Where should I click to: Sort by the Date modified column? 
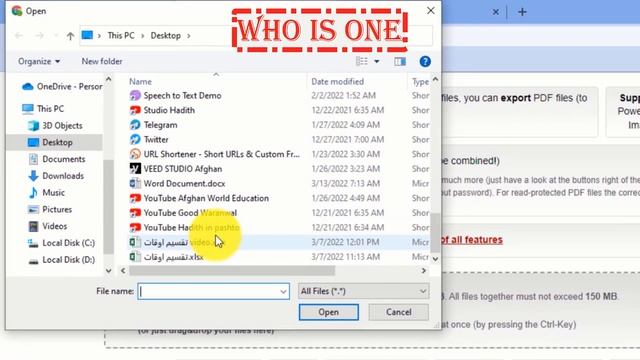[337, 82]
